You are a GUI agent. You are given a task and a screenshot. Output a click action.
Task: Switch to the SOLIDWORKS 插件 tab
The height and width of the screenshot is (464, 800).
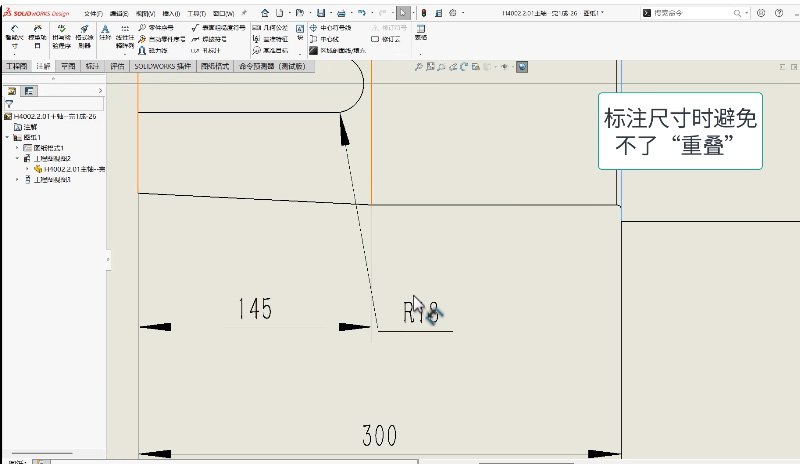[x=163, y=66]
